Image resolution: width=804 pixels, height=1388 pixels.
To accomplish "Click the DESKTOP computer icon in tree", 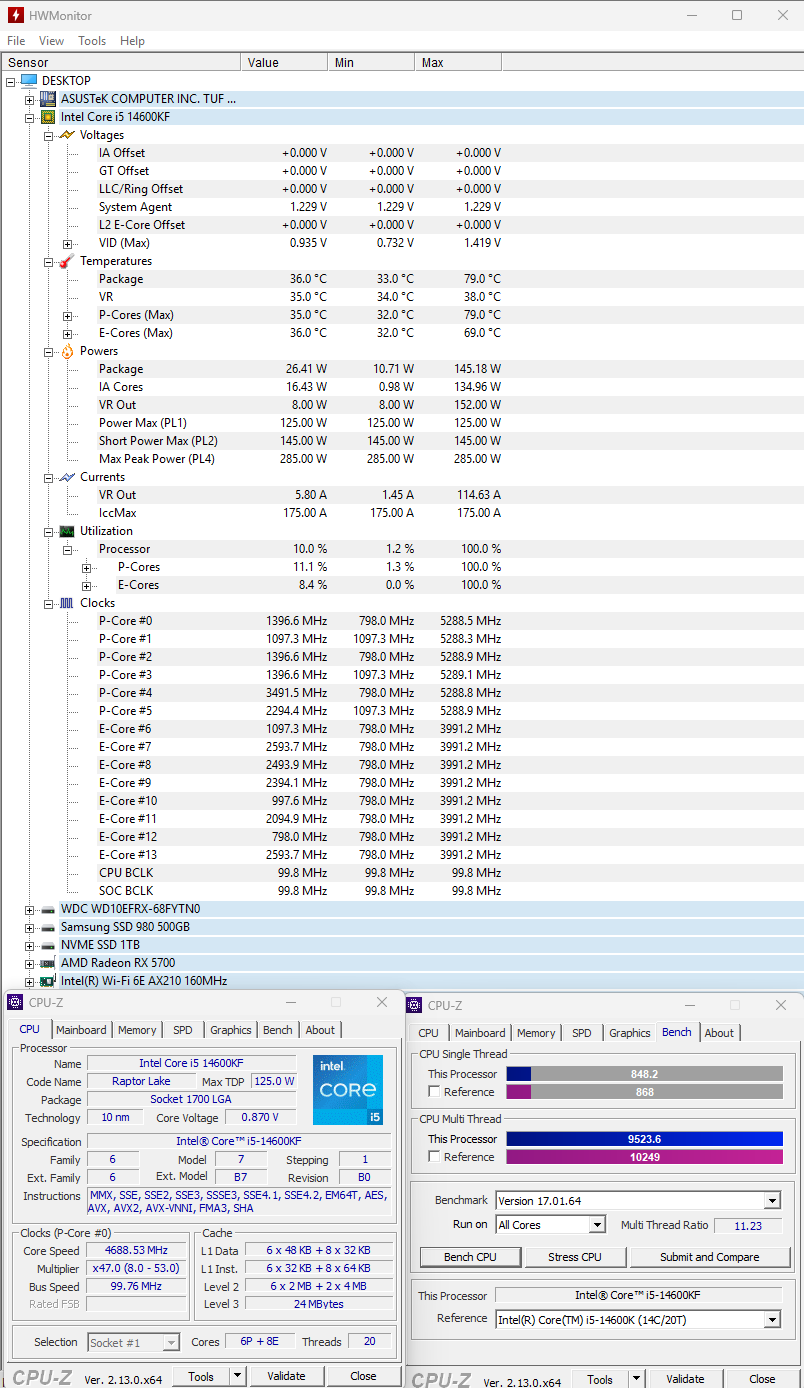I will tap(29, 81).
